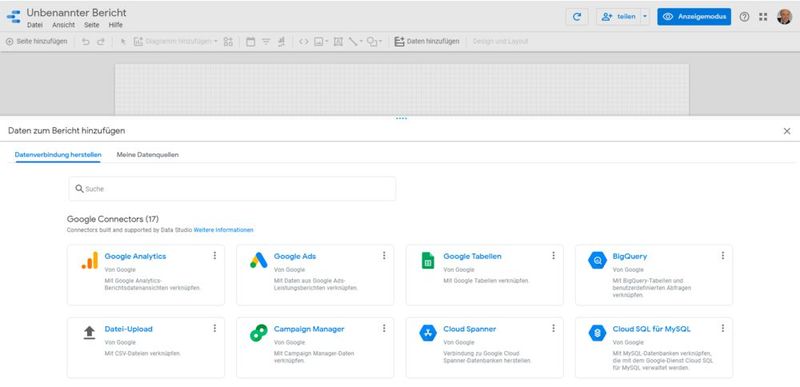Image resolution: width=800 pixels, height=387 pixels.
Task: Click Seite hinzufügen button
Action: [x=36, y=42]
